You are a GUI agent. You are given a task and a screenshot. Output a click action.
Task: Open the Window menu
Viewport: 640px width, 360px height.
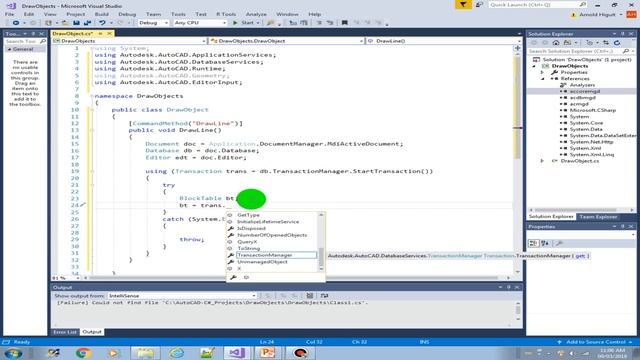point(287,14)
